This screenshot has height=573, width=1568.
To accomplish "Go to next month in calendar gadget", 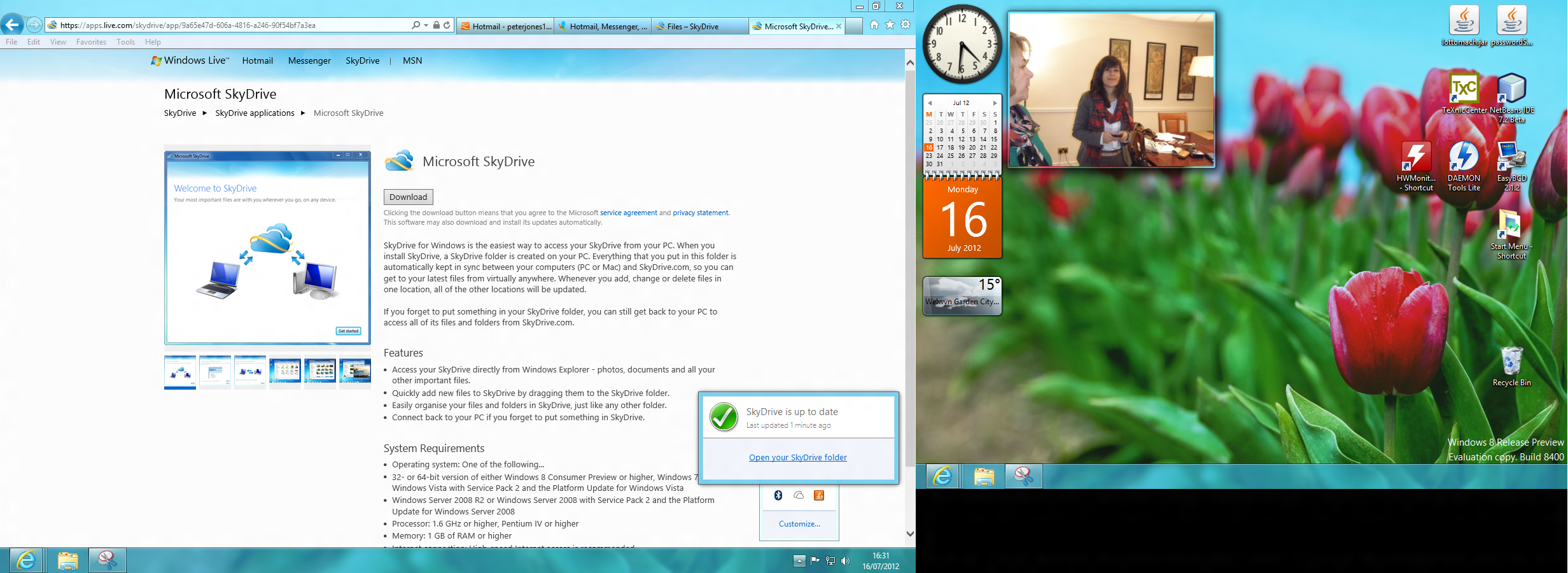I will pyautogui.click(x=995, y=103).
